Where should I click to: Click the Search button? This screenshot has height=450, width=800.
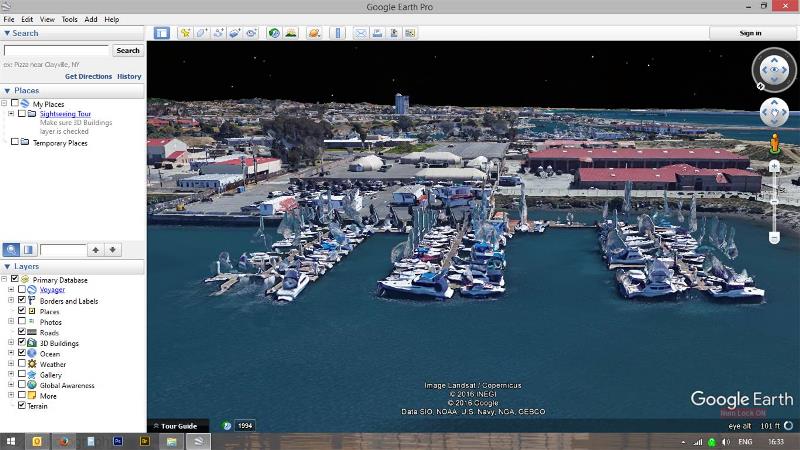[128, 50]
